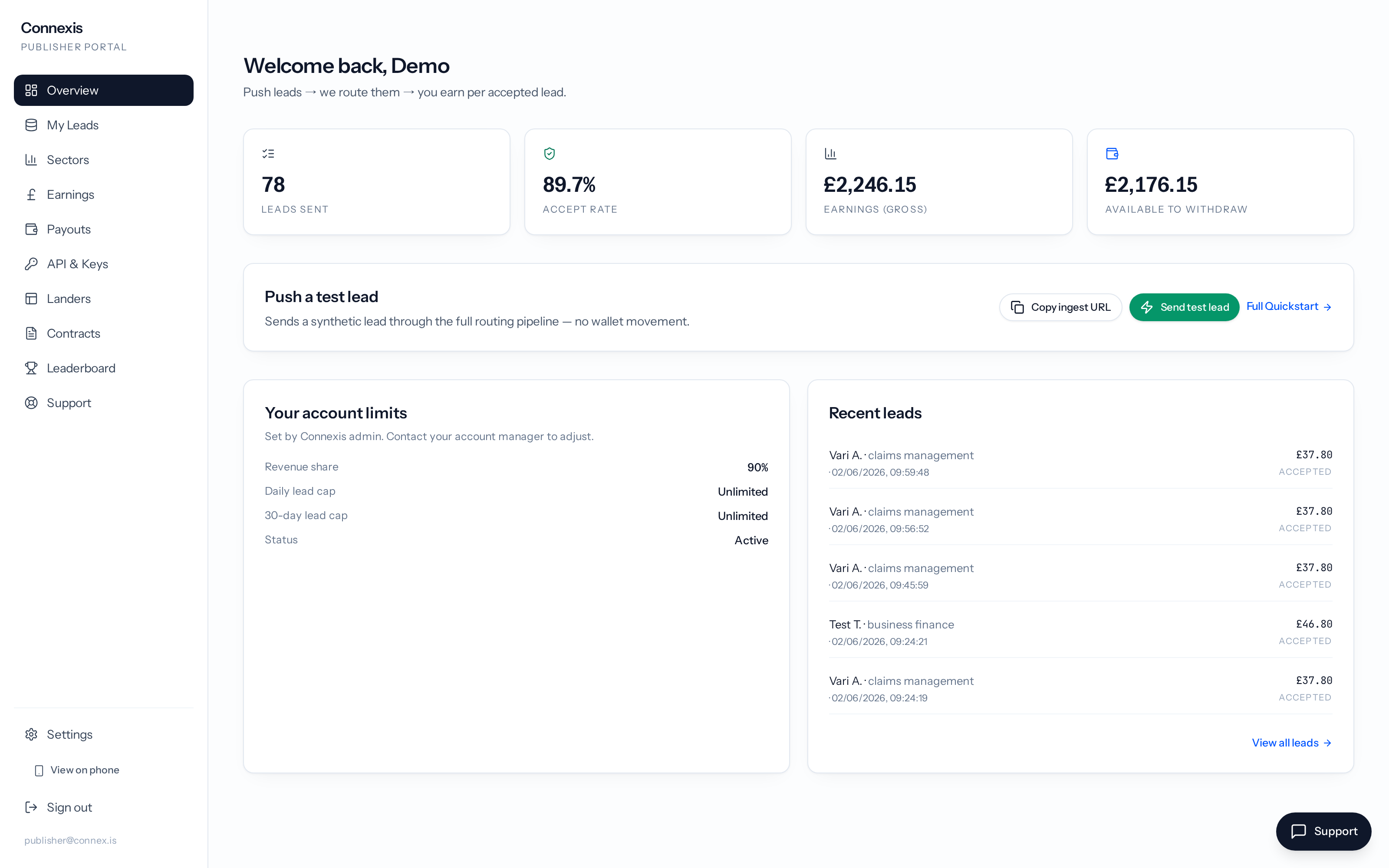This screenshot has height=868, width=1389.
Task: Click the Revenue share 90% value
Action: [757, 467]
